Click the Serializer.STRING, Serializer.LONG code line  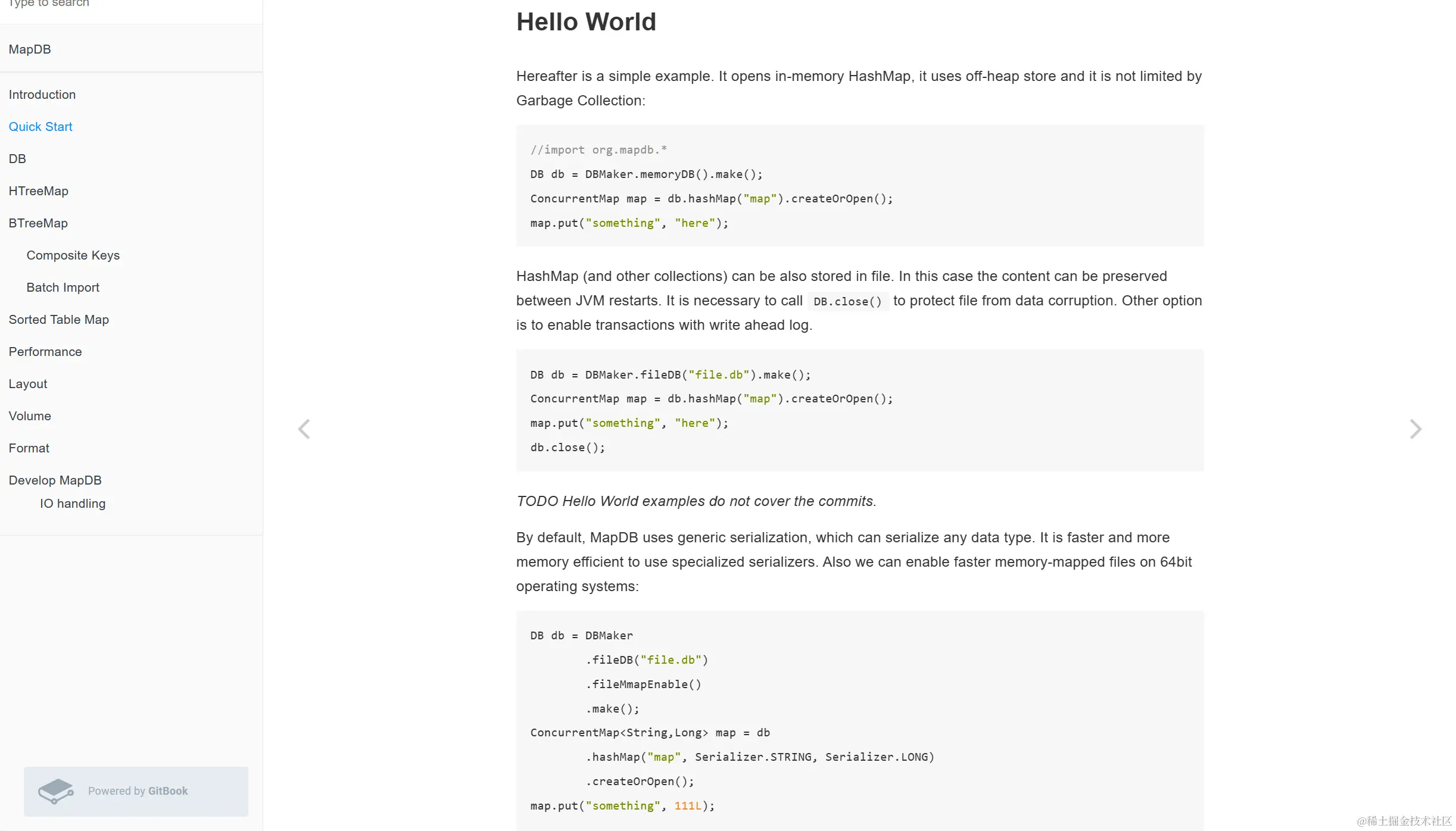[x=760, y=757]
